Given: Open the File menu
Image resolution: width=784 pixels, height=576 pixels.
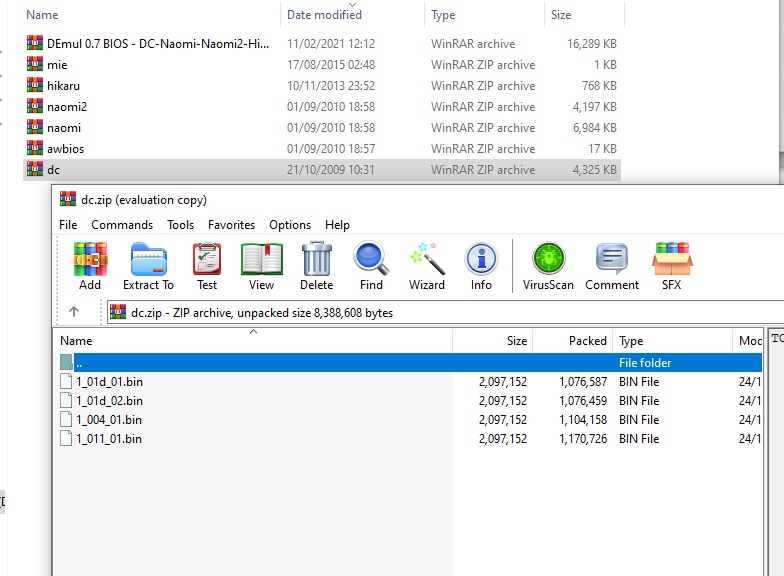Looking at the screenshot, I should (x=68, y=225).
